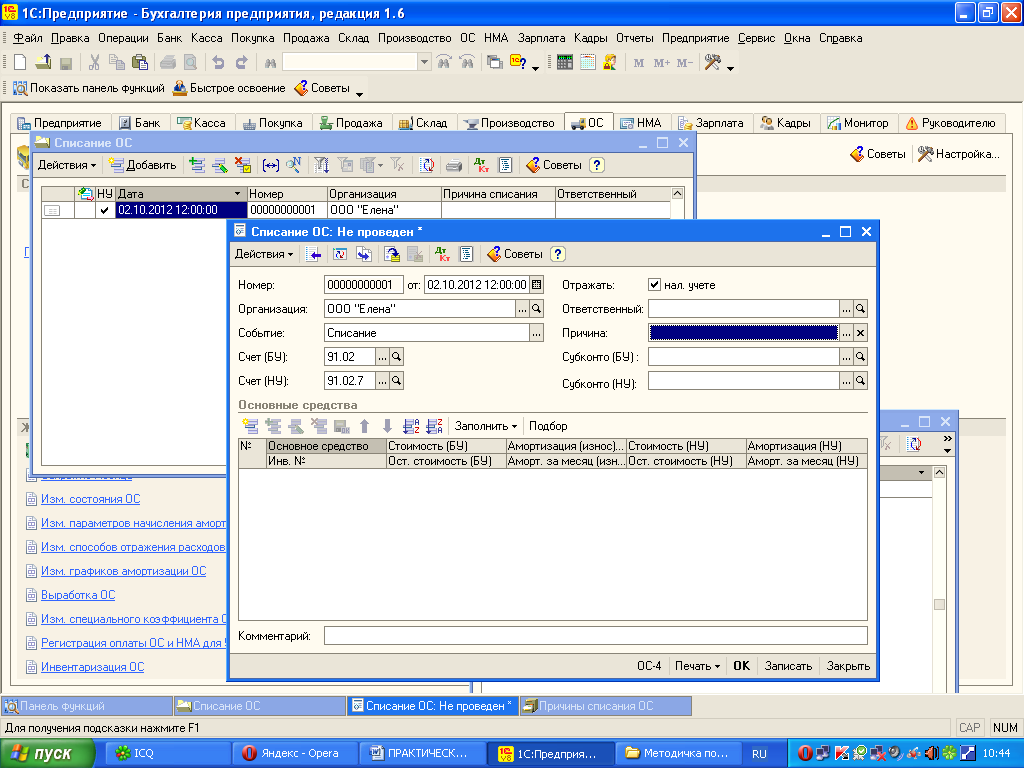Toggle the нал. учете checkbox
The width and height of the screenshot is (1024, 768).
coord(654,285)
